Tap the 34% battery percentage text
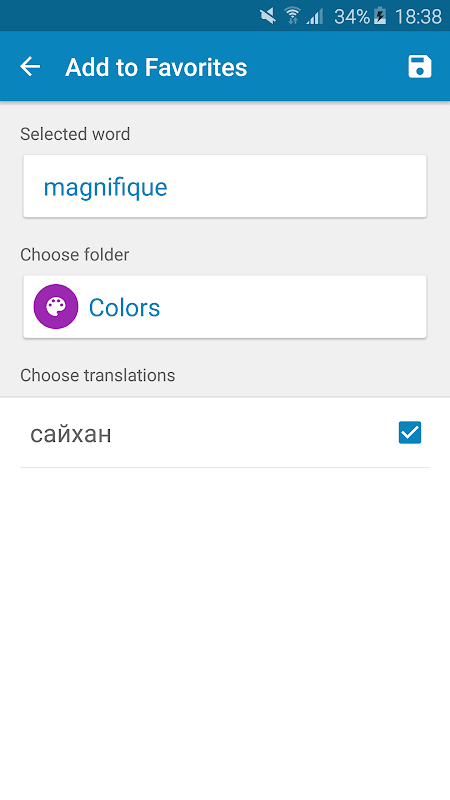This screenshot has height=800, width=450. point(352,17)
